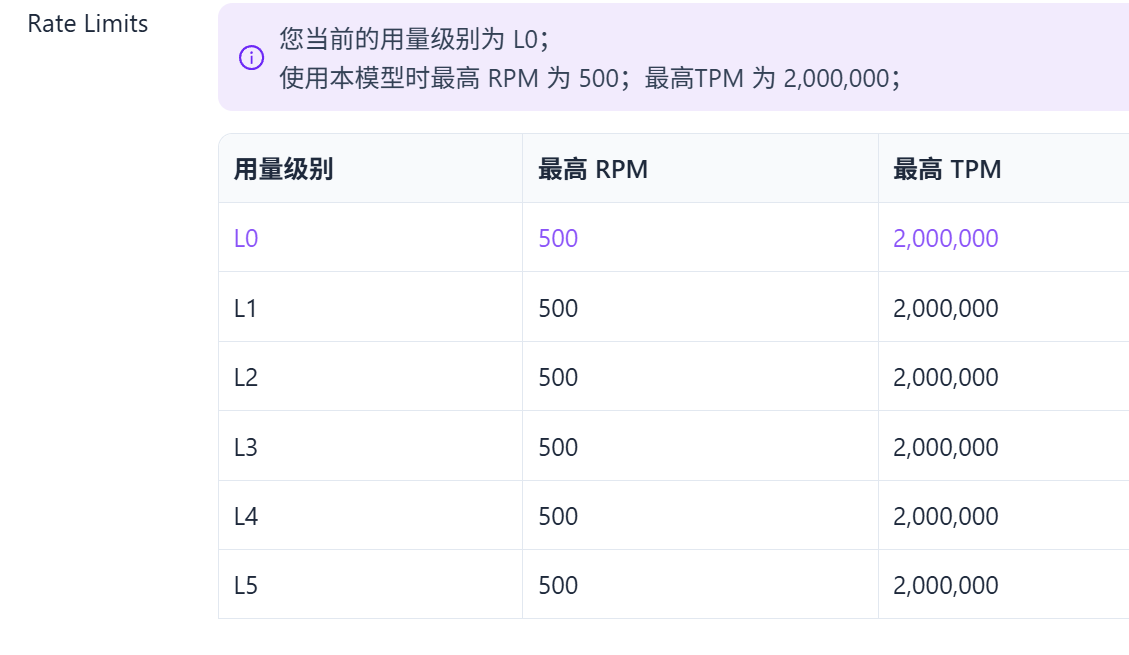1129x655 pixels.
Task: Click the banner text 您当前的用量级别为 L0
Action: click(x=413, y=39)
